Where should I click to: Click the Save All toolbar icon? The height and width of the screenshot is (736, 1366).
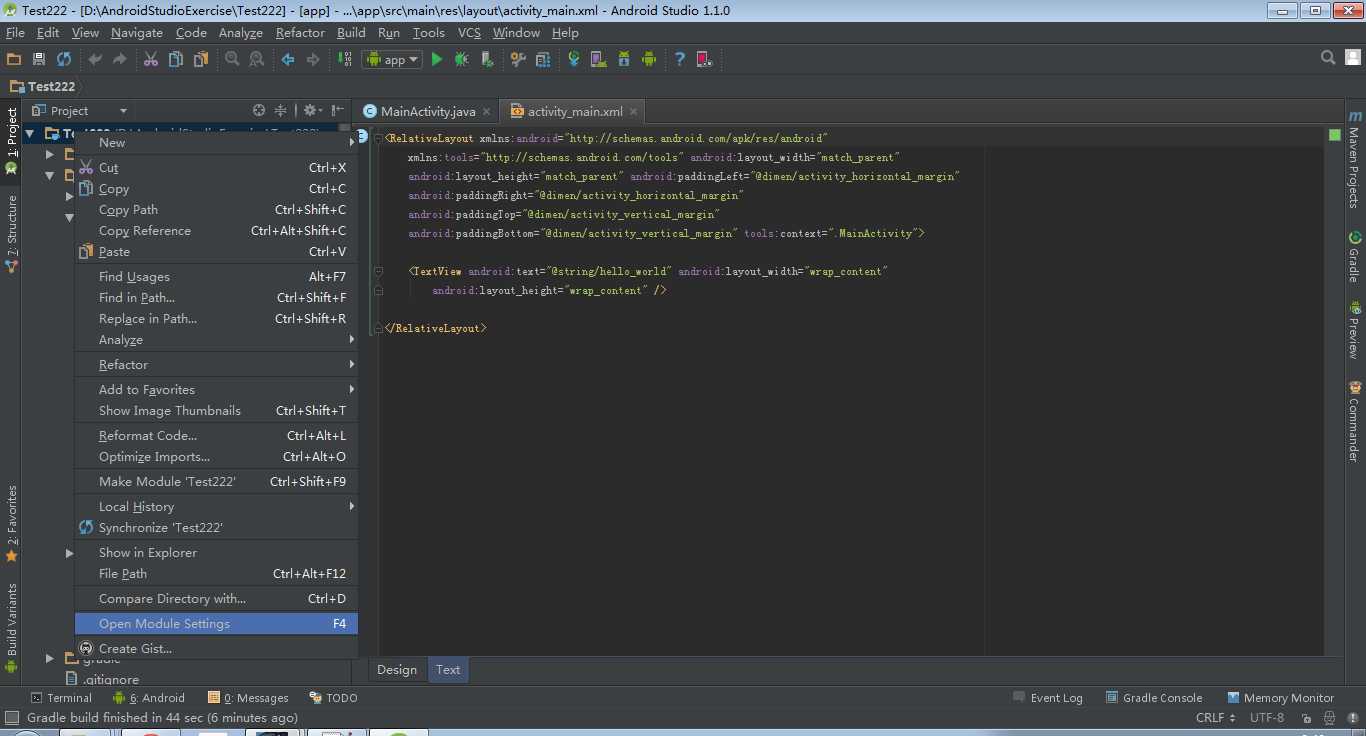[39, 59]
